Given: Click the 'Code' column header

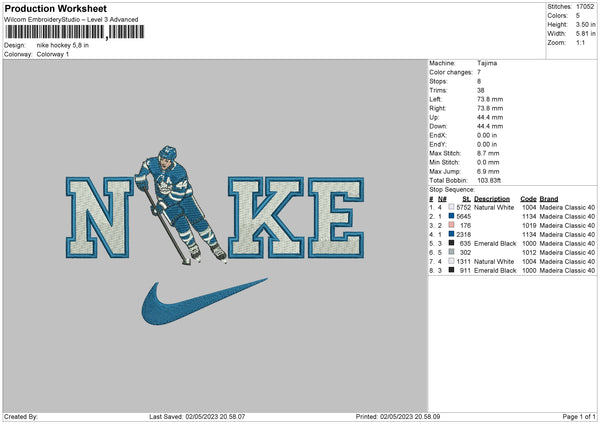Looking at the screenshot, I should point(528,199).
